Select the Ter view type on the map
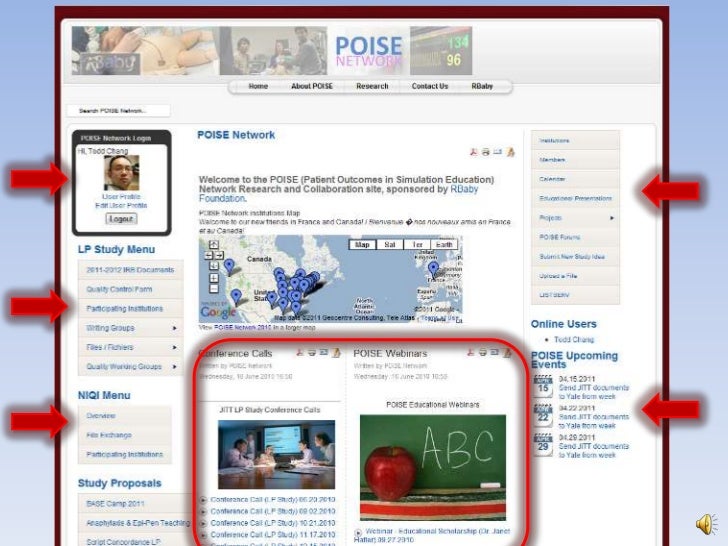The width and height of the screenshot is (728, 546). pyautogui.click(x=417, y=245)
